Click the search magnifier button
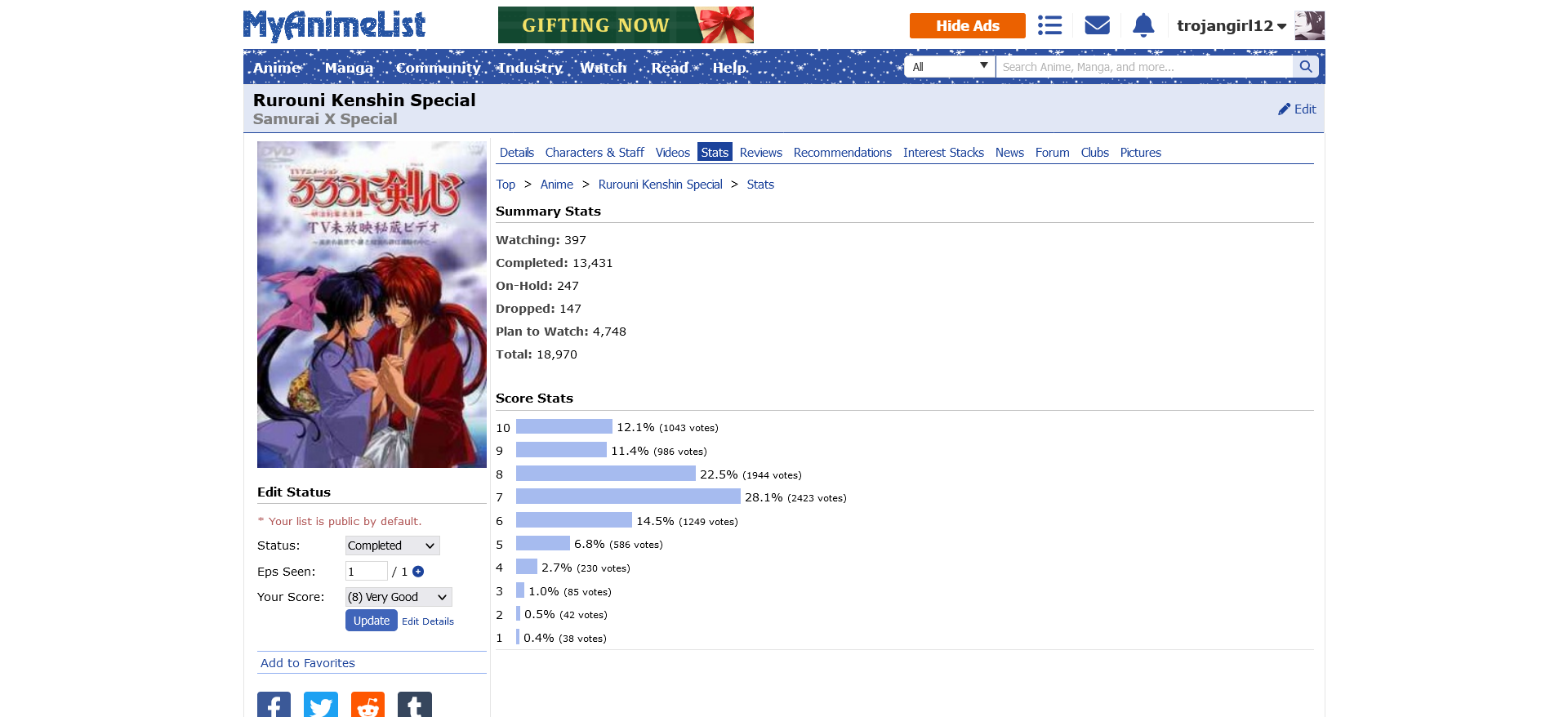1568x717 pixels. coord(1306,67)
